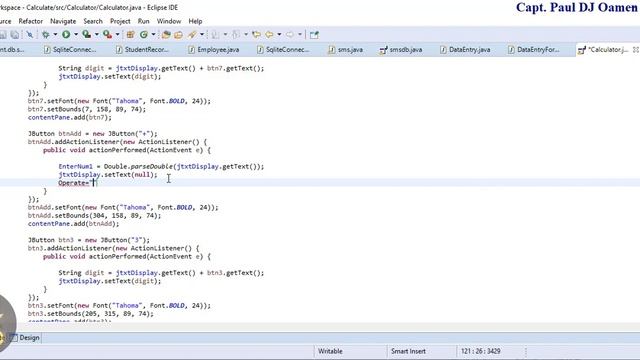Click btnAdd.addActionListener(new ActionListener() line
Image resolution: width=640 pixels, height=360 pixels.
click(118, 142)
